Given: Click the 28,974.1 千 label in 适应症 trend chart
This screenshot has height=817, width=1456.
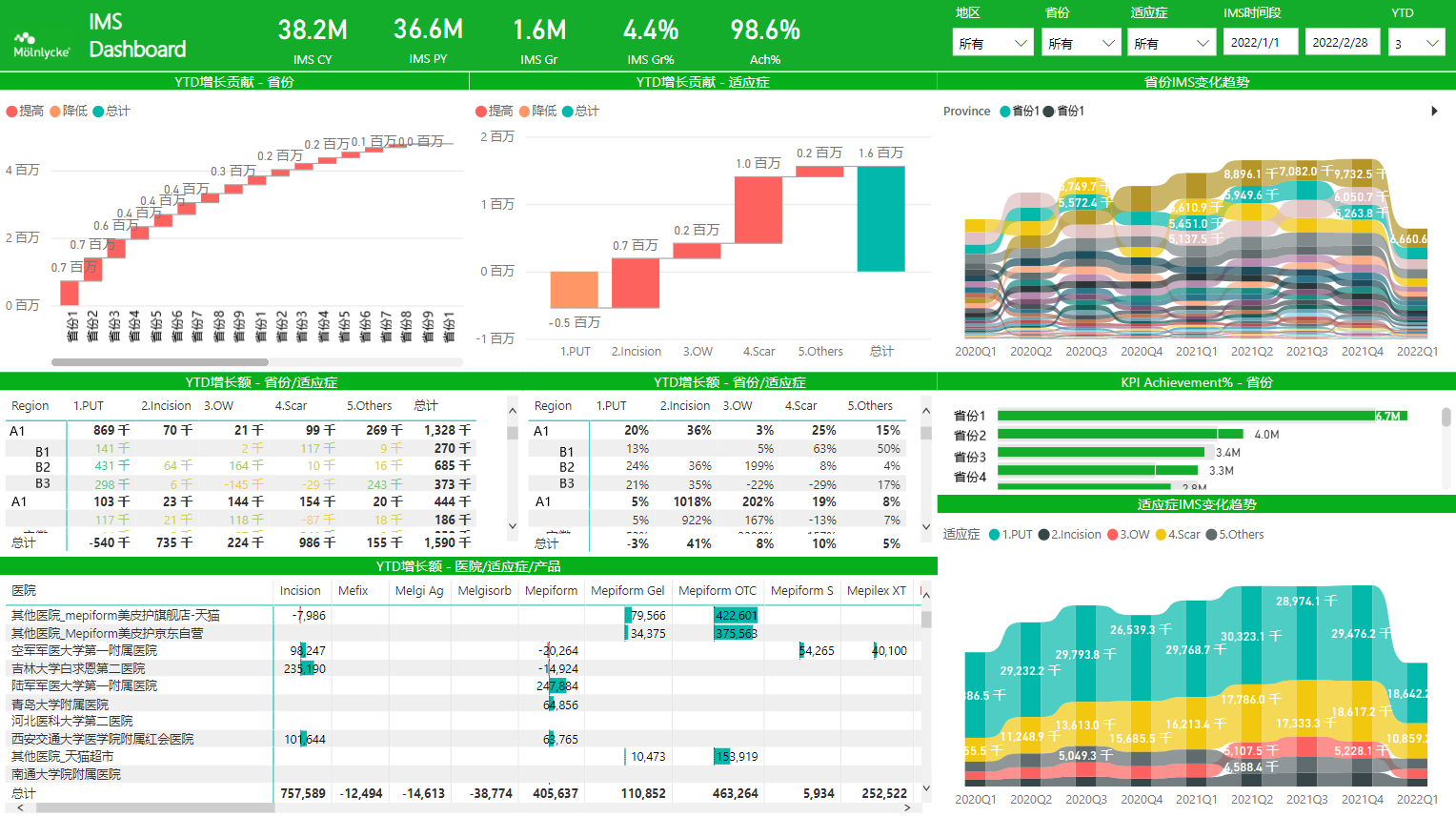Looking at the screenshot, I should coord(1306,602).
